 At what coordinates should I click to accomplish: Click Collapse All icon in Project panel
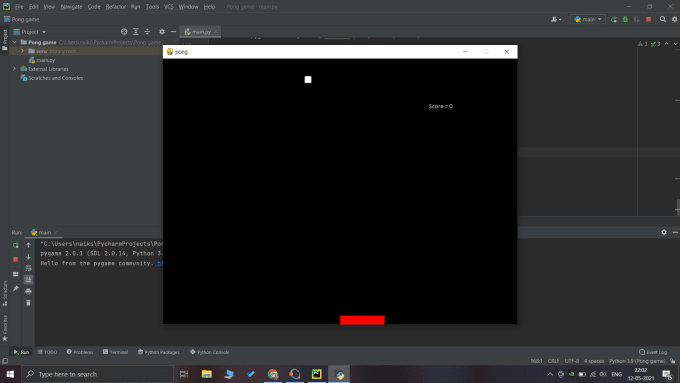147,32
